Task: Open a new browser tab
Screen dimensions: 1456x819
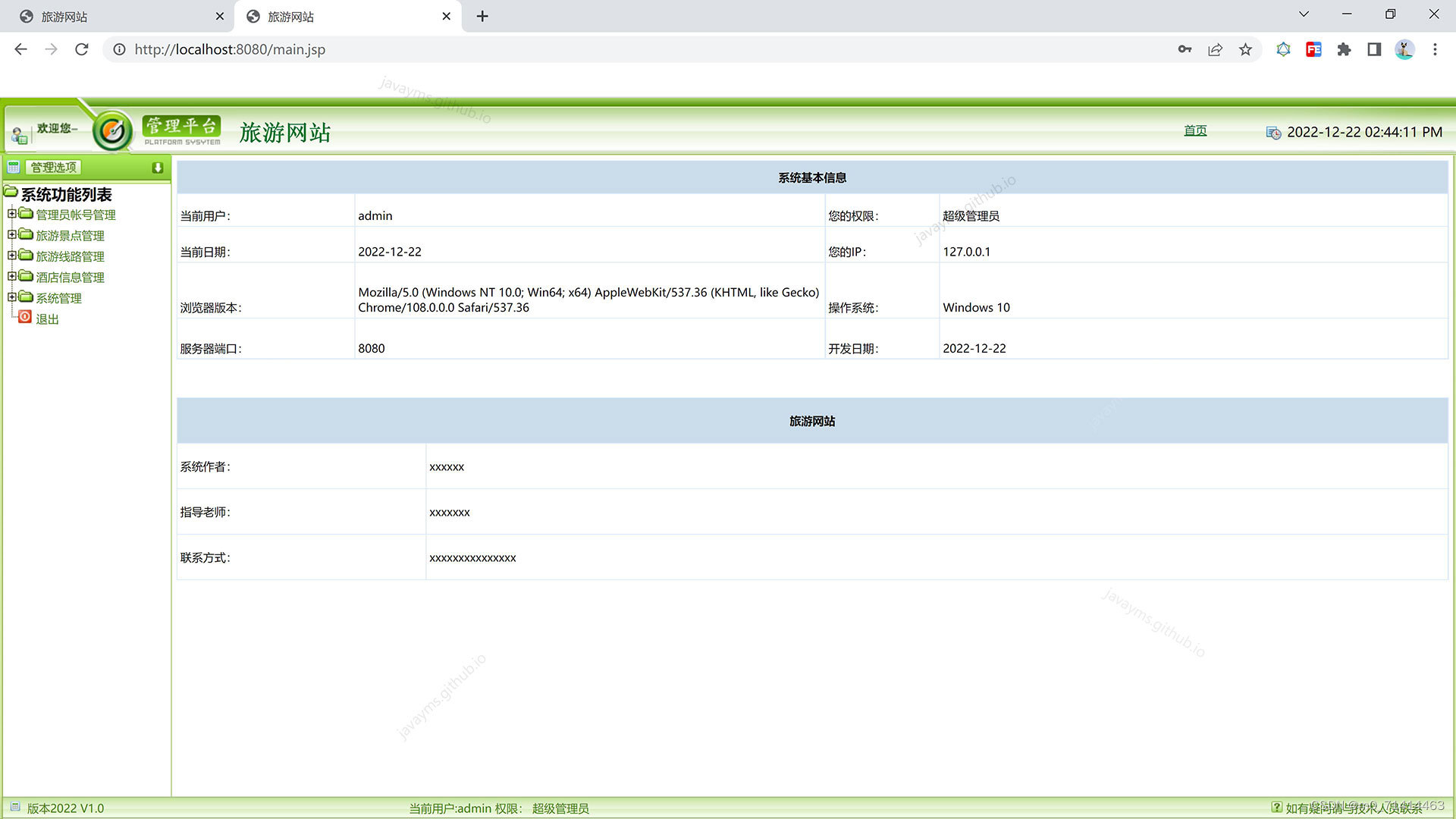Action: click(482, 16)
